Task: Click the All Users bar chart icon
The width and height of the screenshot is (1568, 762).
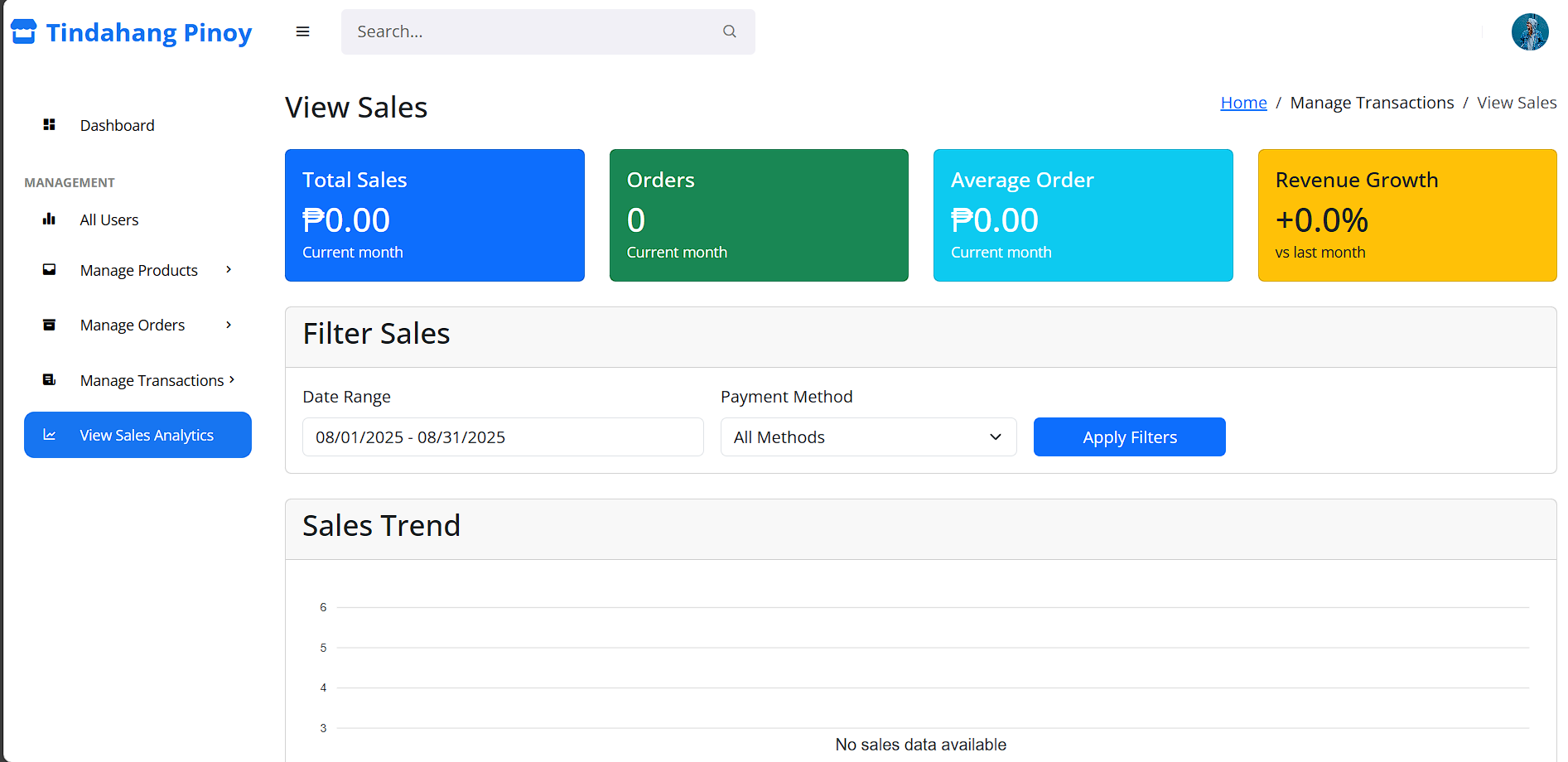Action: point(50,219)
